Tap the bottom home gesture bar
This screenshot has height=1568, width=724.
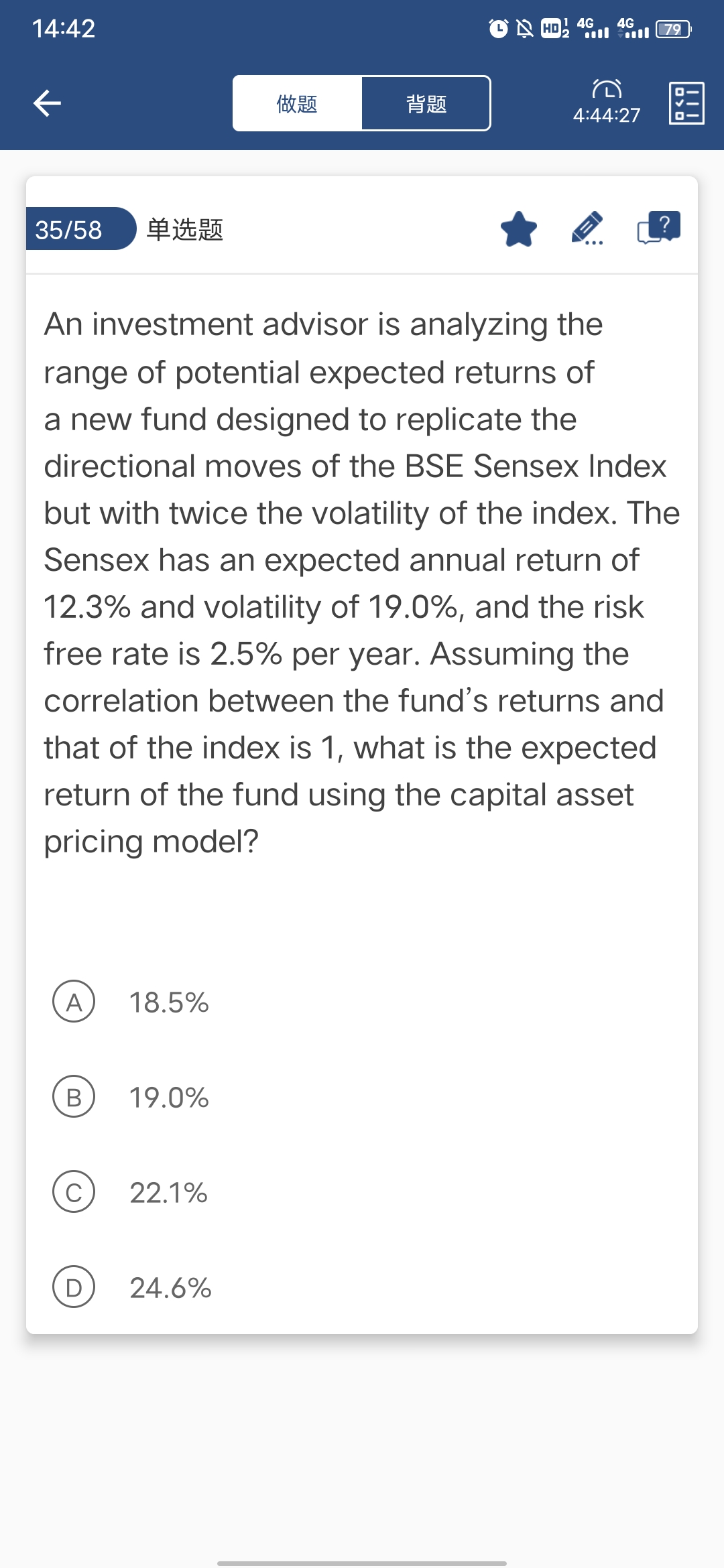362,1563
